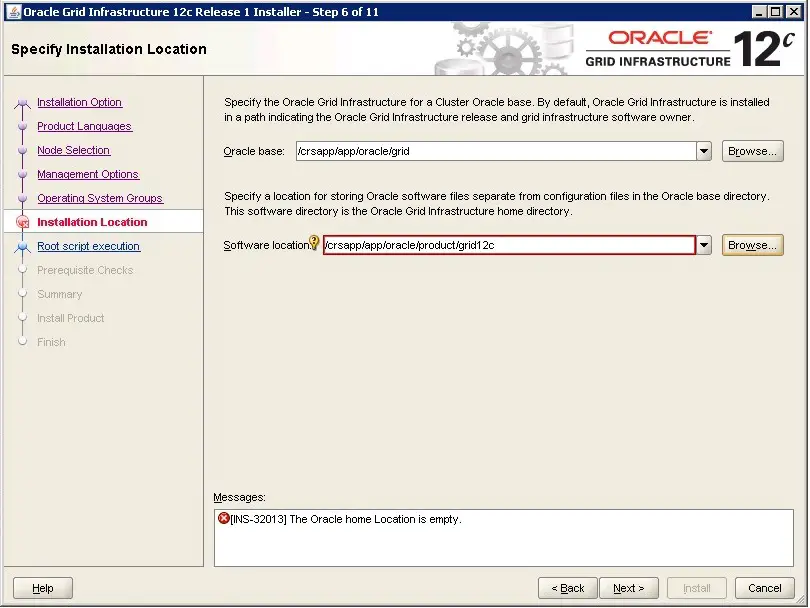Select the Installation Location step
Viewport: 810px width, 608px height.
point(92,222)
